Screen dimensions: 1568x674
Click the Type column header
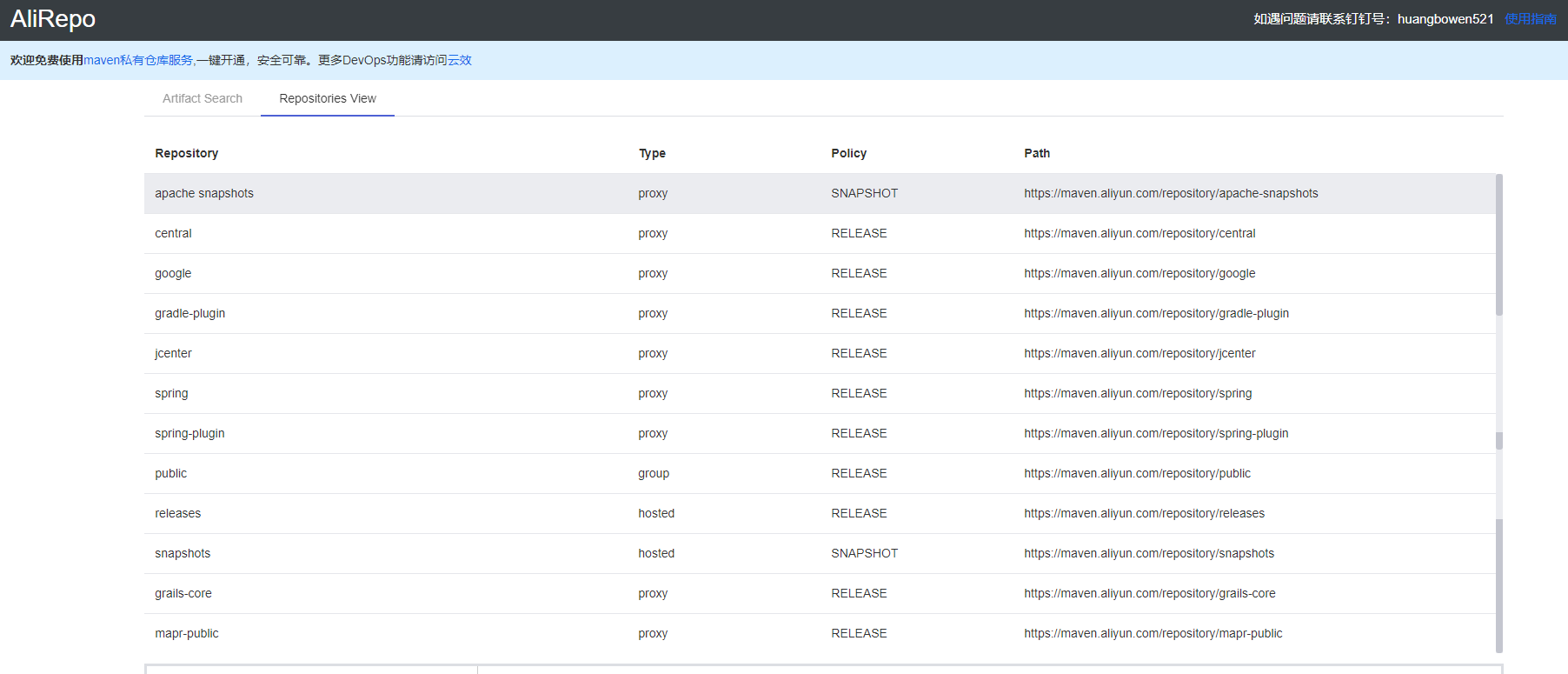652,153
